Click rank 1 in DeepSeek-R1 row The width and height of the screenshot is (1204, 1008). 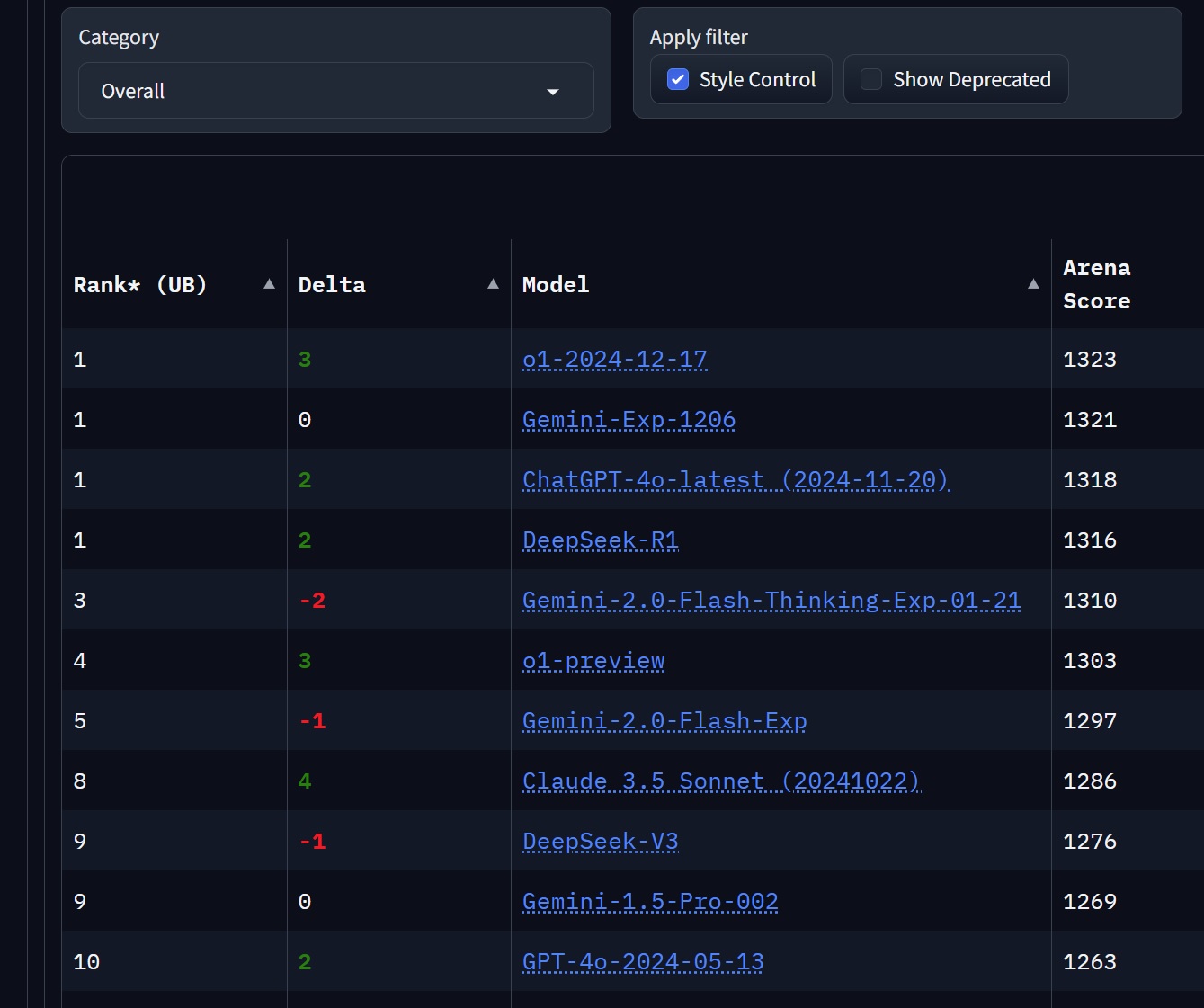point(80,540)
